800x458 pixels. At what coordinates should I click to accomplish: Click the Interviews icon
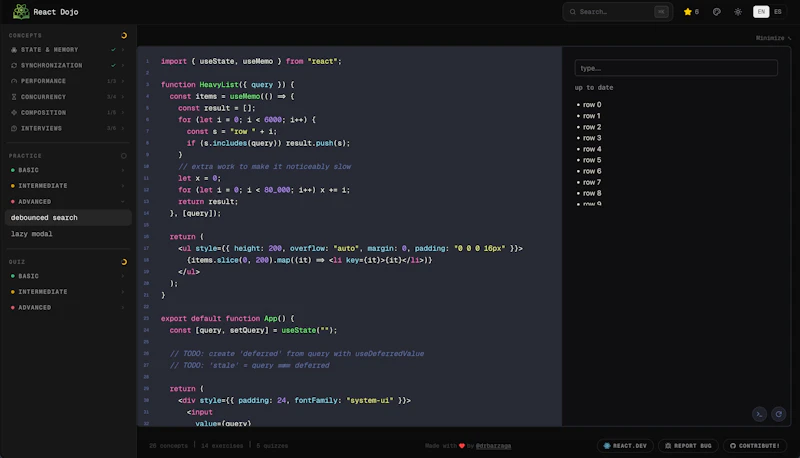pos(14,129)
